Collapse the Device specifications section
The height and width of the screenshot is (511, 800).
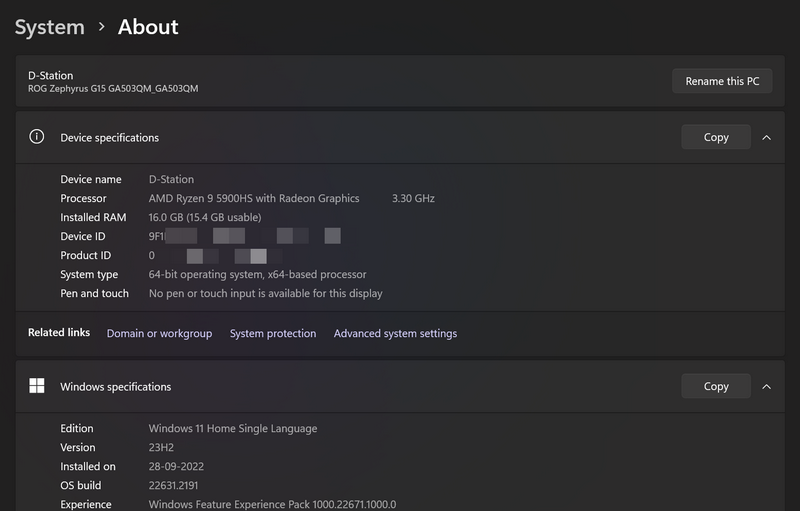pyautogui.click(x=766, y=137)
